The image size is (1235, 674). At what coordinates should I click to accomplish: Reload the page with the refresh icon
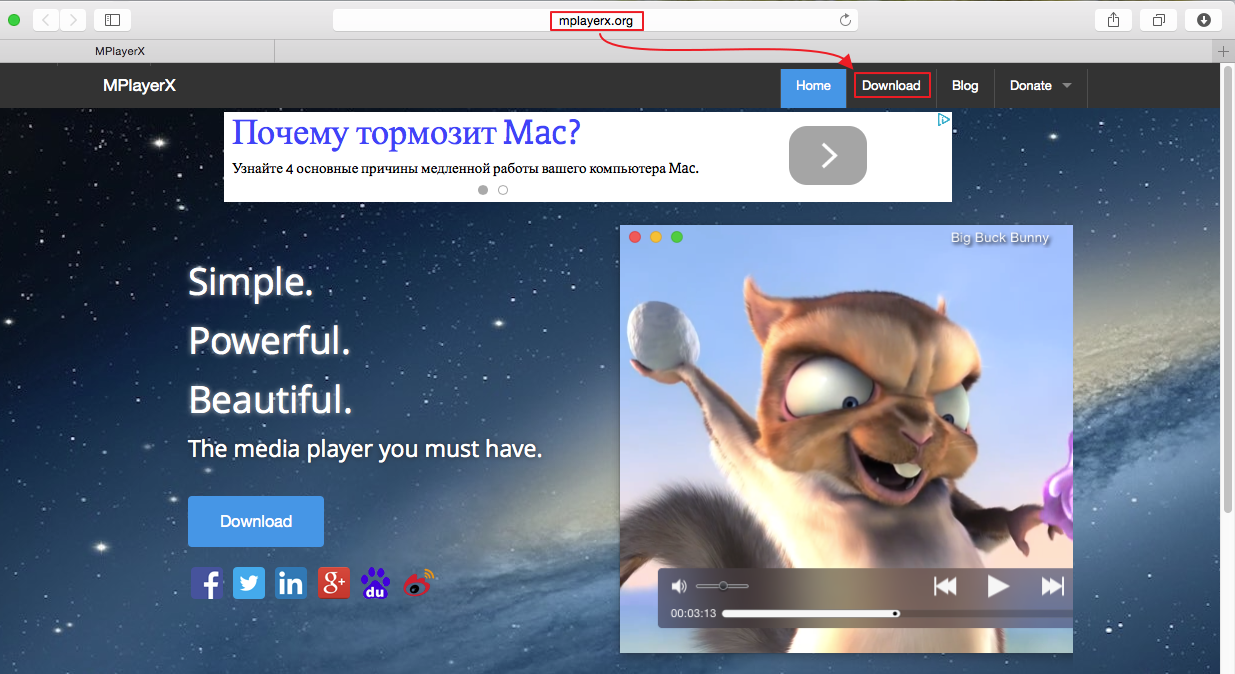pos(845,20)
